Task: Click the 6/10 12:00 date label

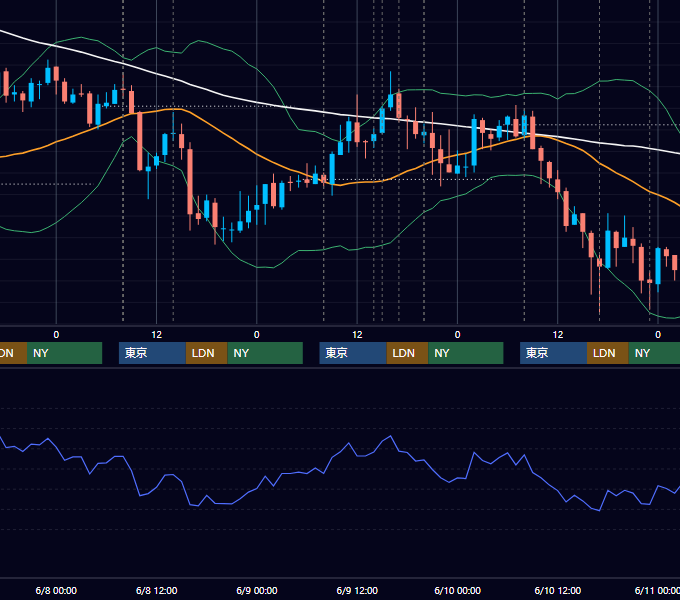Action: (x=558, y=590)
